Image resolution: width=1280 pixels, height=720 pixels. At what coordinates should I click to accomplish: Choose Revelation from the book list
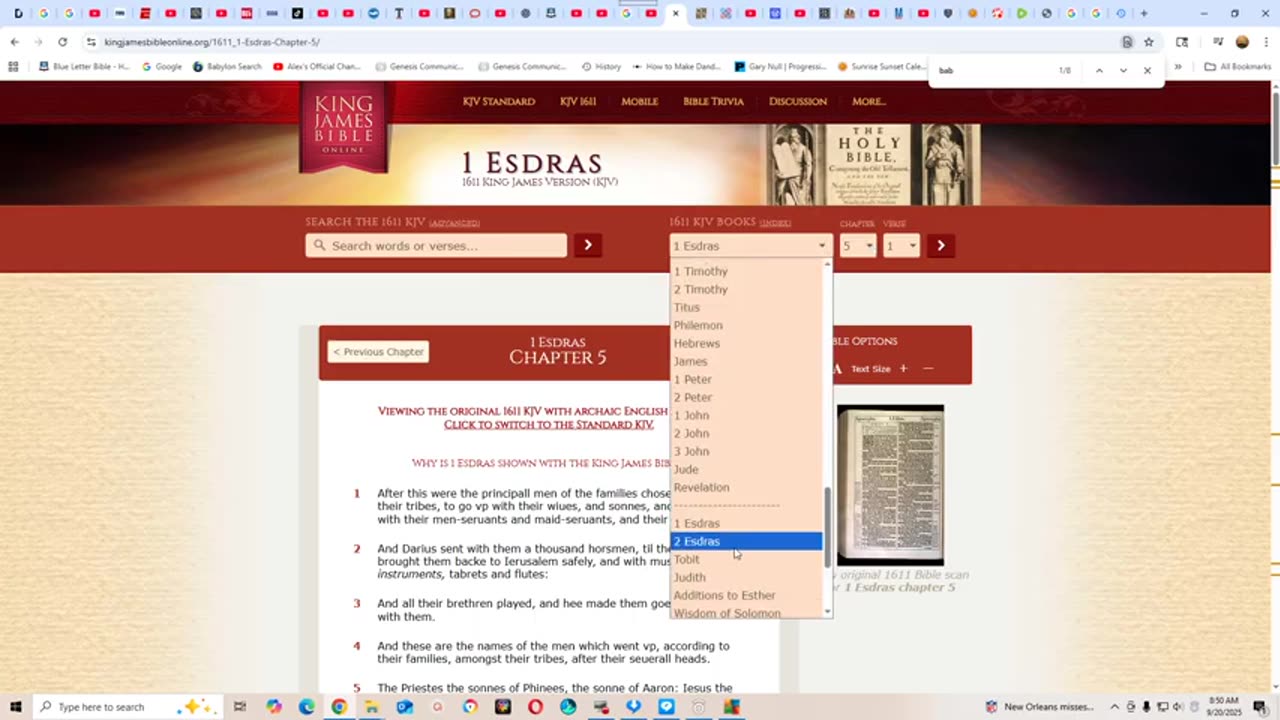coord(746,487)
